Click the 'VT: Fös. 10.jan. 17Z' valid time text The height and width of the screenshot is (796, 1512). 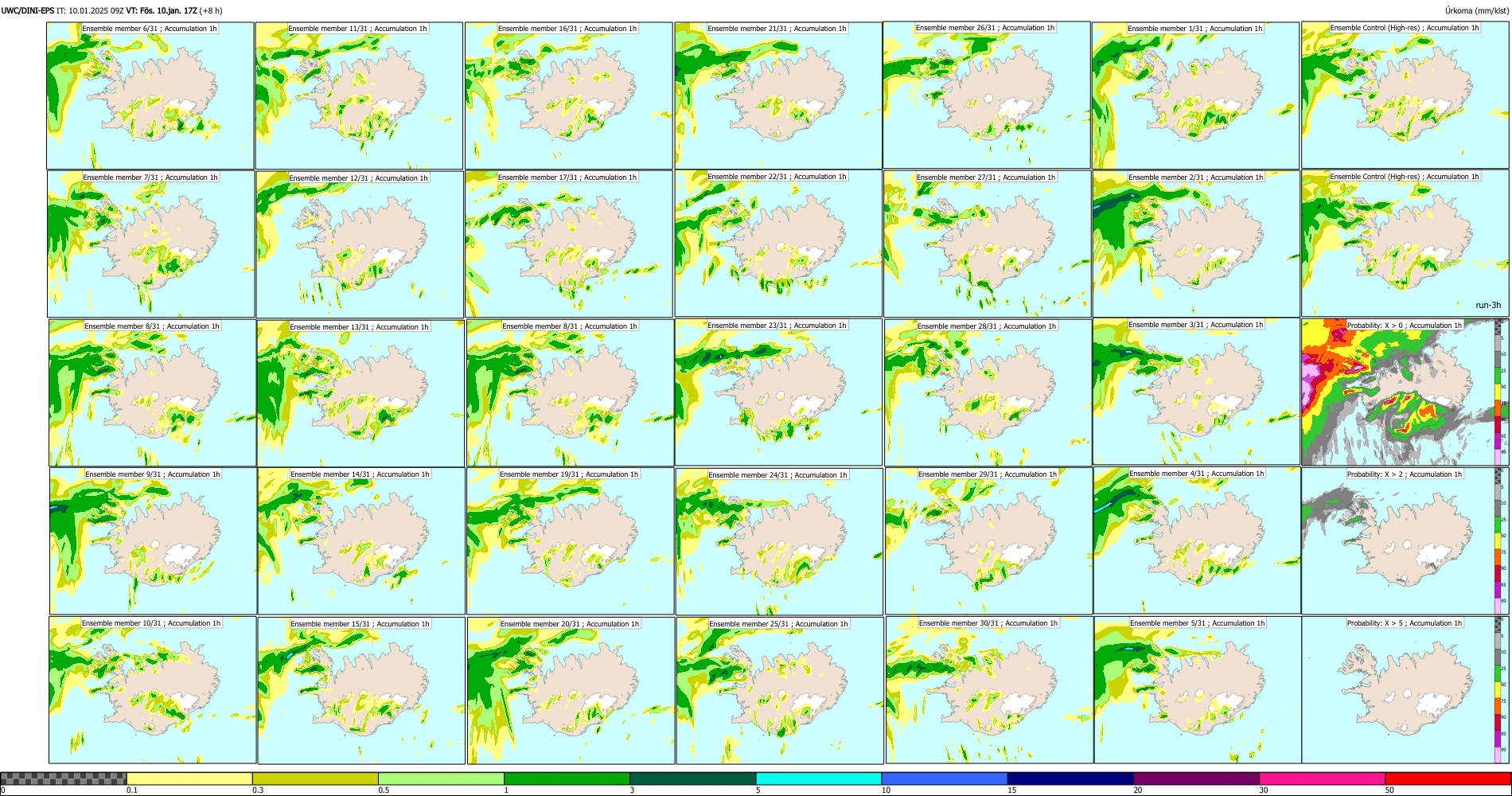coord(162,10)
